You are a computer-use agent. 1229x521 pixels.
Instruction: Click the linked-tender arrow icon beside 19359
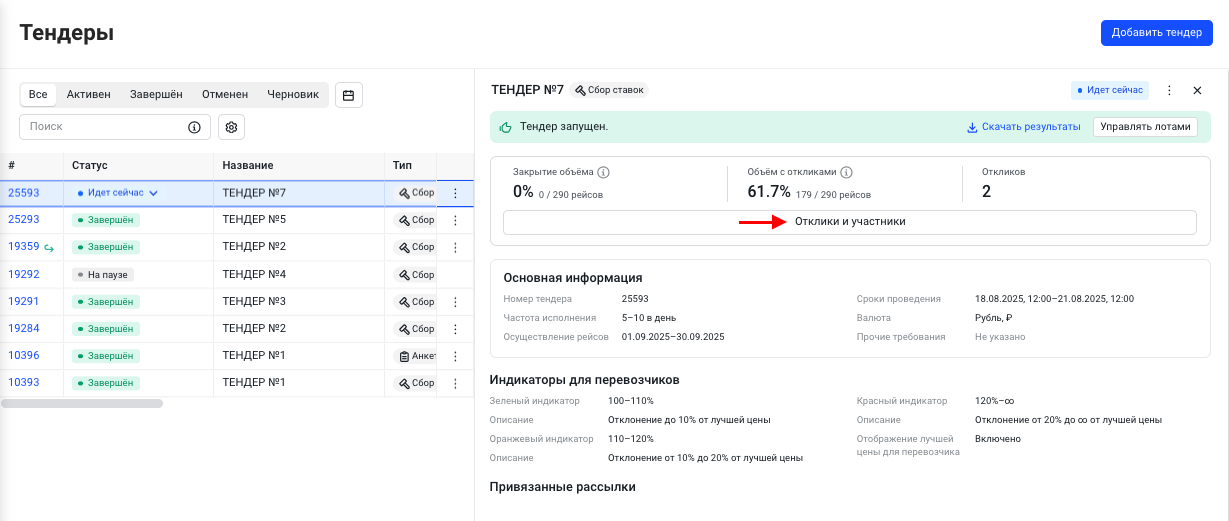click(x=49, y=247)
